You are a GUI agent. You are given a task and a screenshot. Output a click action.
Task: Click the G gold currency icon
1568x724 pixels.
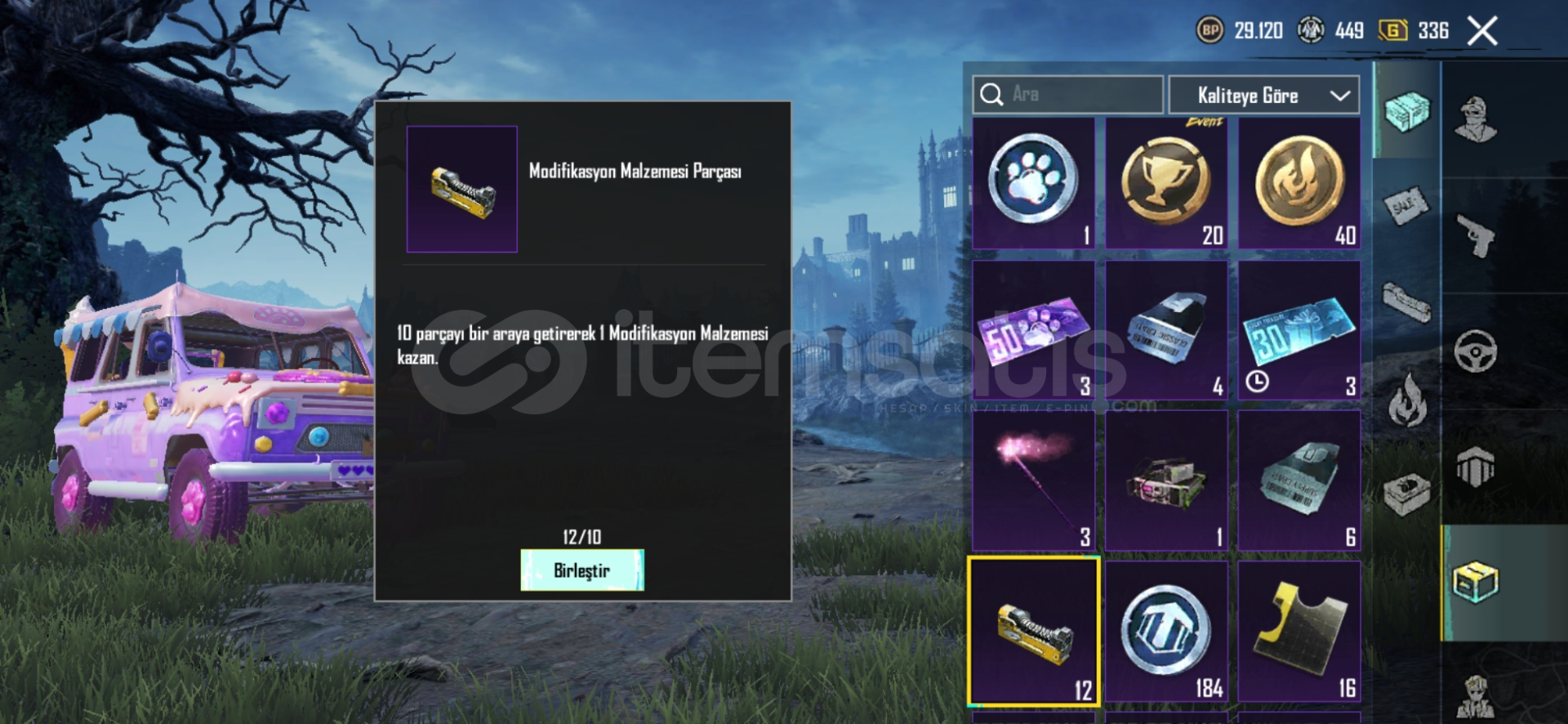1393,31
